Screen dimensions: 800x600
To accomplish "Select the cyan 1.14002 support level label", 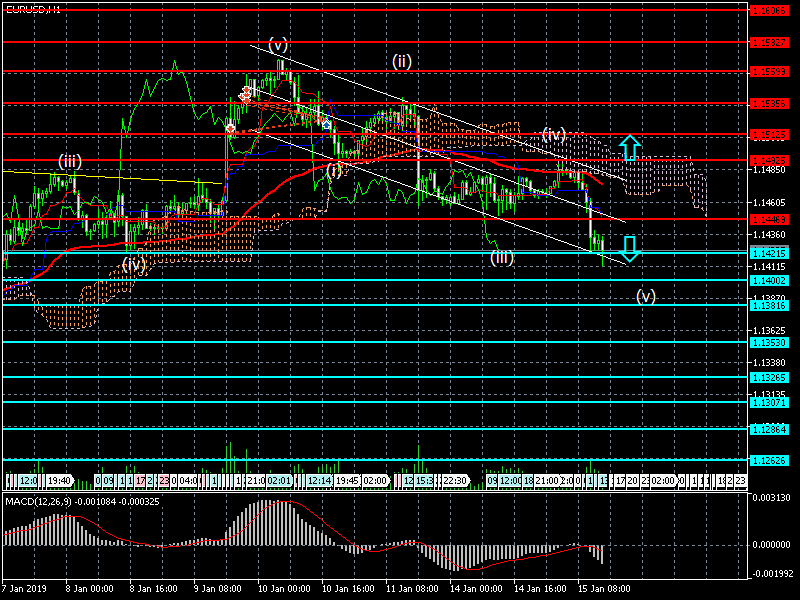I will click(770, 280).
